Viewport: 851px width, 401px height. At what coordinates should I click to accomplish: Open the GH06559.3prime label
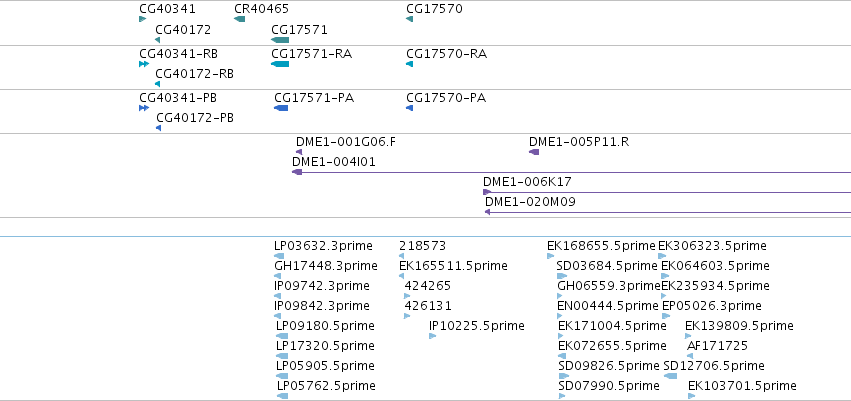(x=609, y=286)
